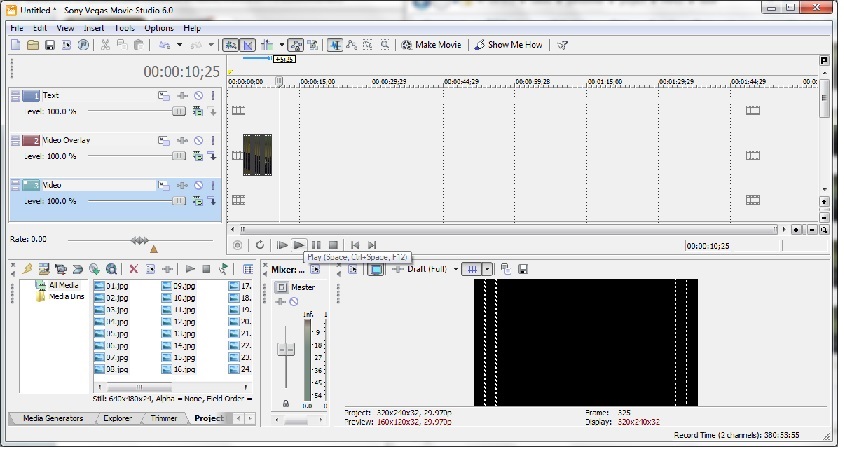Mute the Video Overlay track
Image resolution: width=844 pixels, height=451 pixels.
coord(199,141)
